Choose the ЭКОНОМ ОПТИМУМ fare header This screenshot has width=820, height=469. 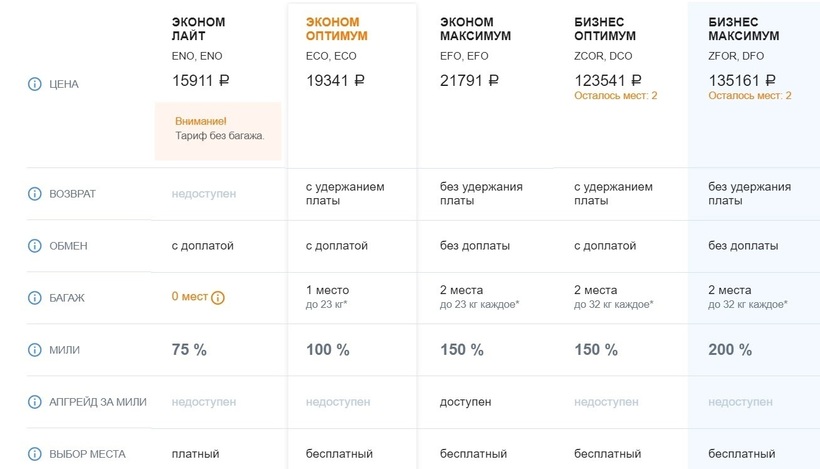337,29
